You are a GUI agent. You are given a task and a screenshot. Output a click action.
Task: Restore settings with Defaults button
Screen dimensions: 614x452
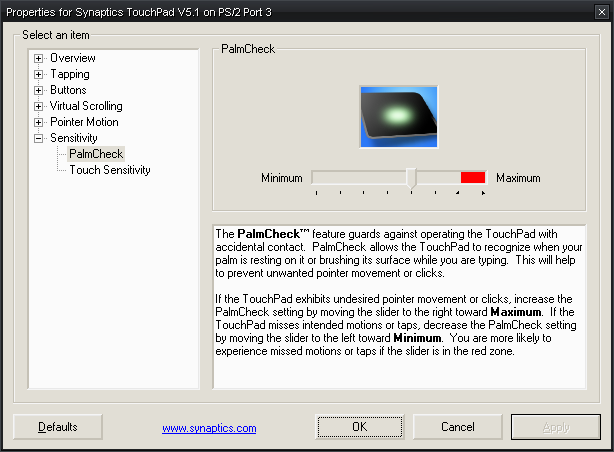(x=58, y=427)
